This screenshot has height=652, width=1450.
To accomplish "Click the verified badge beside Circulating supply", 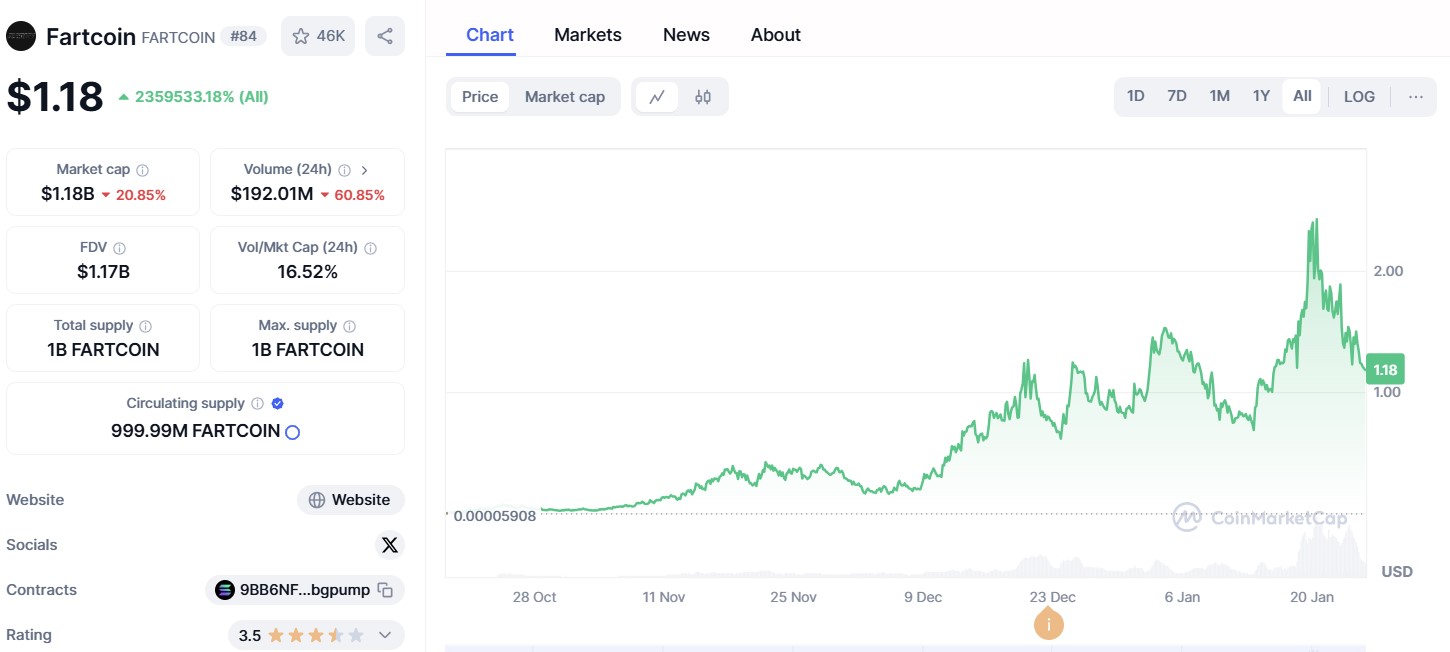I will (277, 403).
